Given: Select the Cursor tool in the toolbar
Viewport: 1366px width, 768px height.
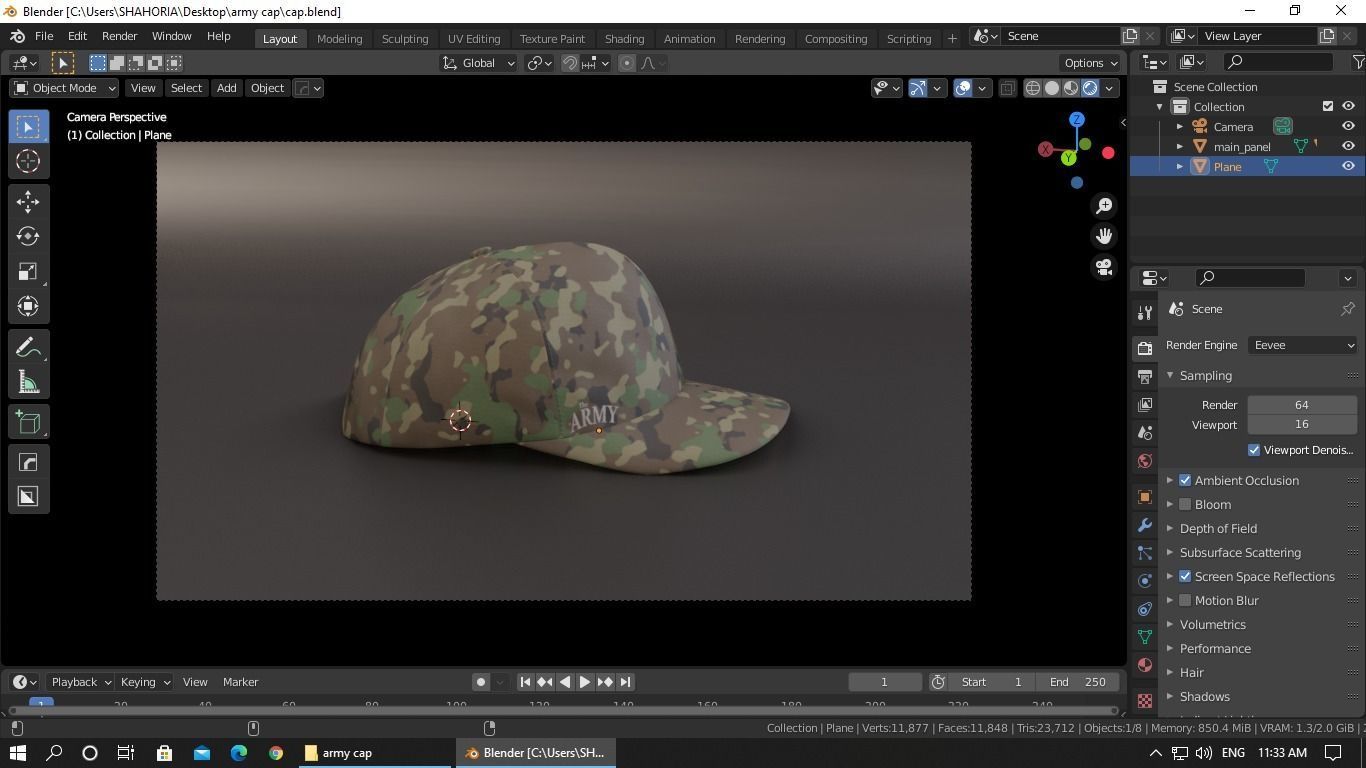Looking at the screenshot, I should point(28,161).
